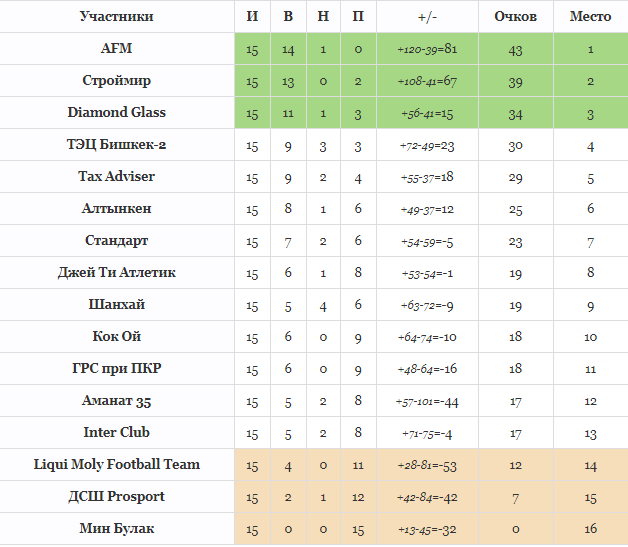Select the Мин Булак team name
Screen dimensions: 628x547
(x=117, y=529)
